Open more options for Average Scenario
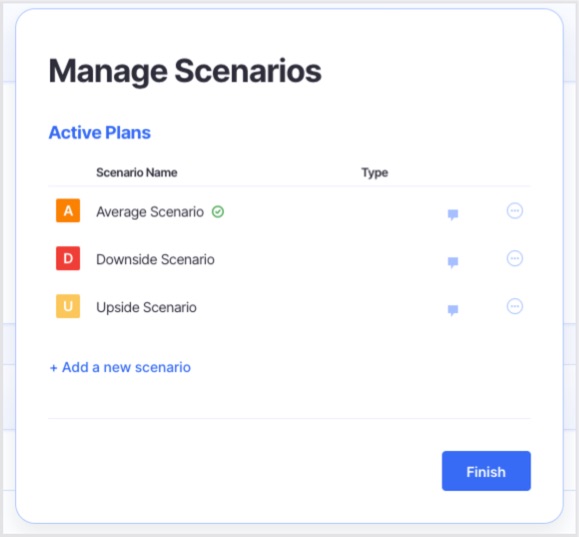This screenshot has height=537, width=579. pos(514,211)
